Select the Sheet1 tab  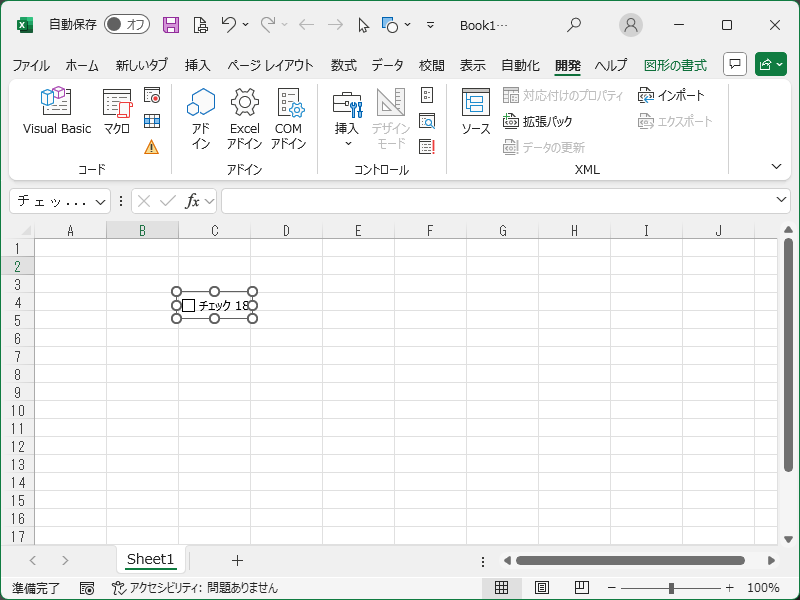151,560
